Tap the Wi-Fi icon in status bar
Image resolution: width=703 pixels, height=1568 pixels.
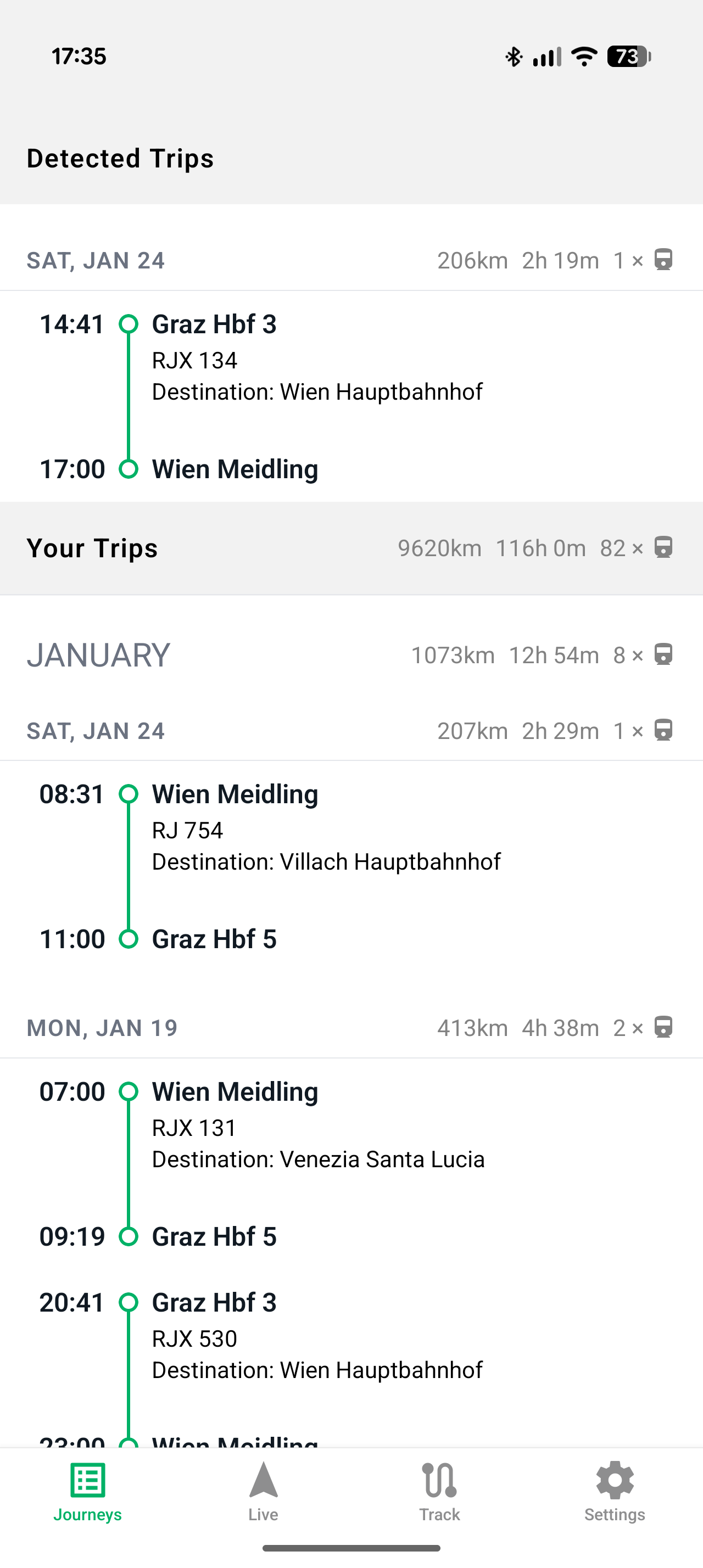point(584,57)
